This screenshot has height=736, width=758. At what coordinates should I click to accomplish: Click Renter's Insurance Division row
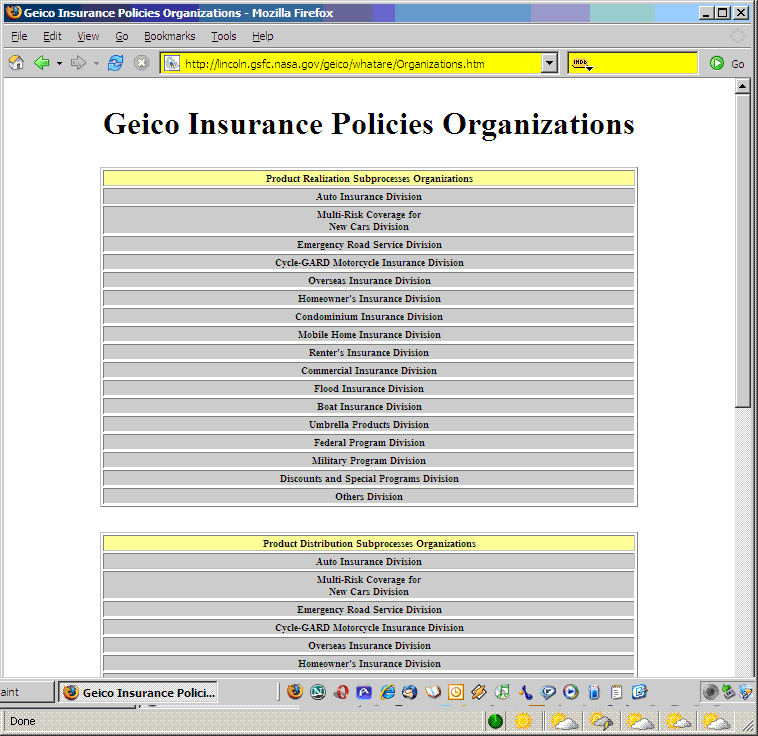click(369, 353)
